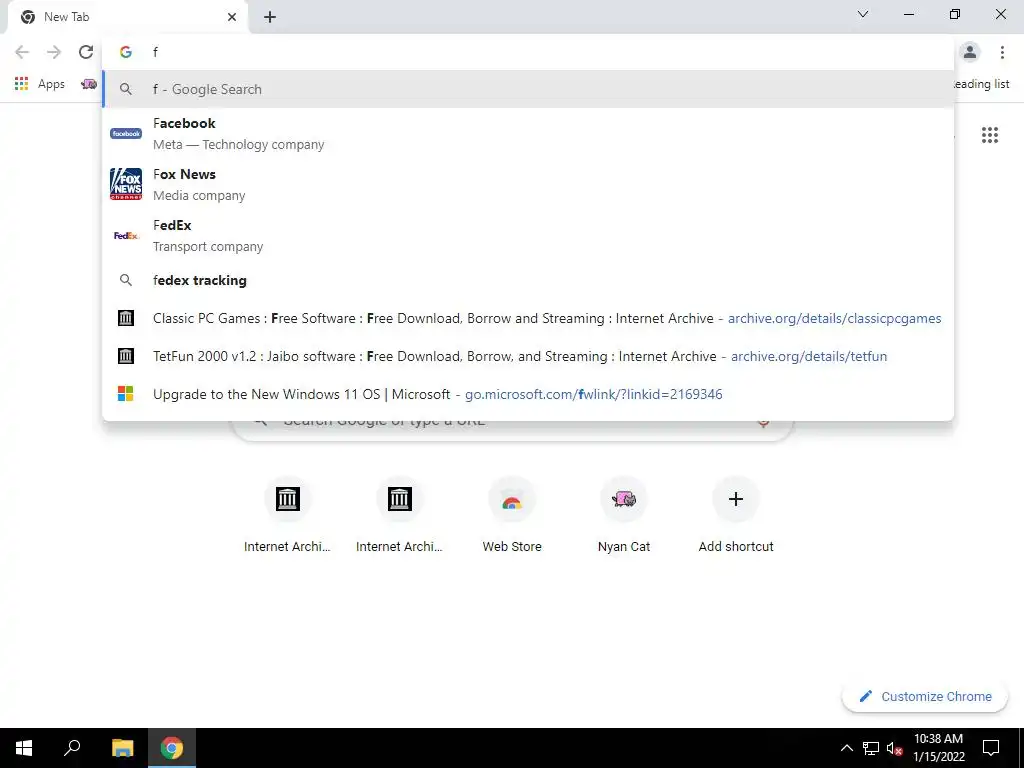Open the Windows notification center
The width and height of the screenshot is (1024, 768).
pos(991,748)
